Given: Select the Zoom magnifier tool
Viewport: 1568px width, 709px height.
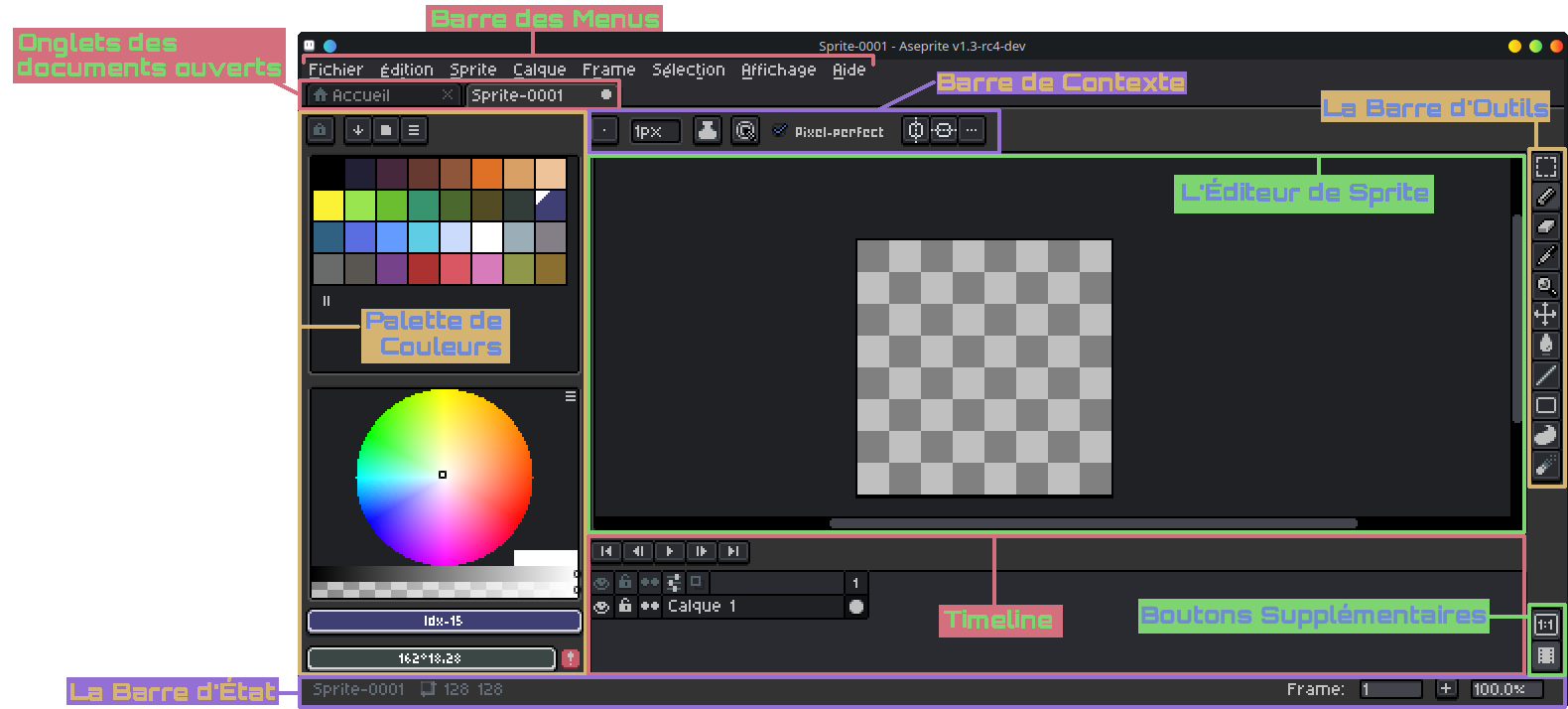Looking at the screenshot, I should pos(1545,286).
